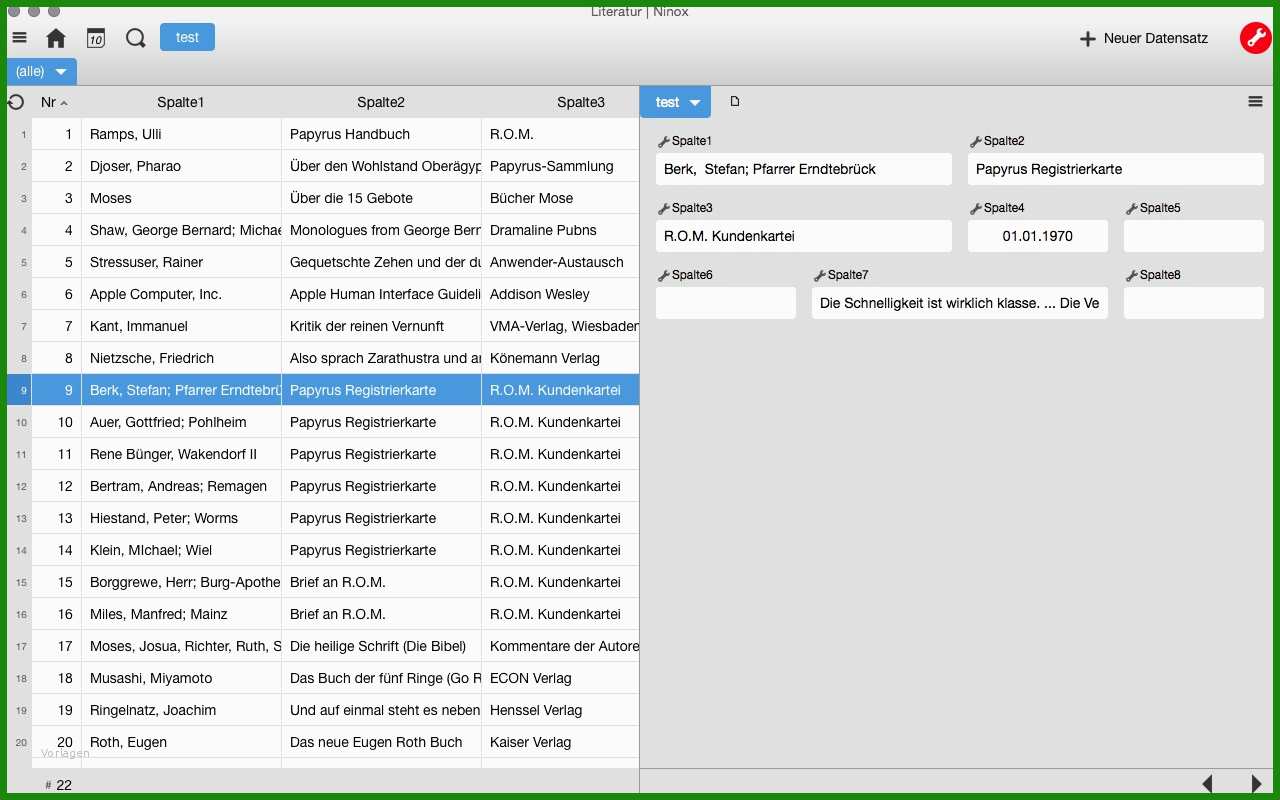The height and width of the screenshot is (800, 1280).
Task: Select row Shaw, George Bernard
Action: click(323, 230)
